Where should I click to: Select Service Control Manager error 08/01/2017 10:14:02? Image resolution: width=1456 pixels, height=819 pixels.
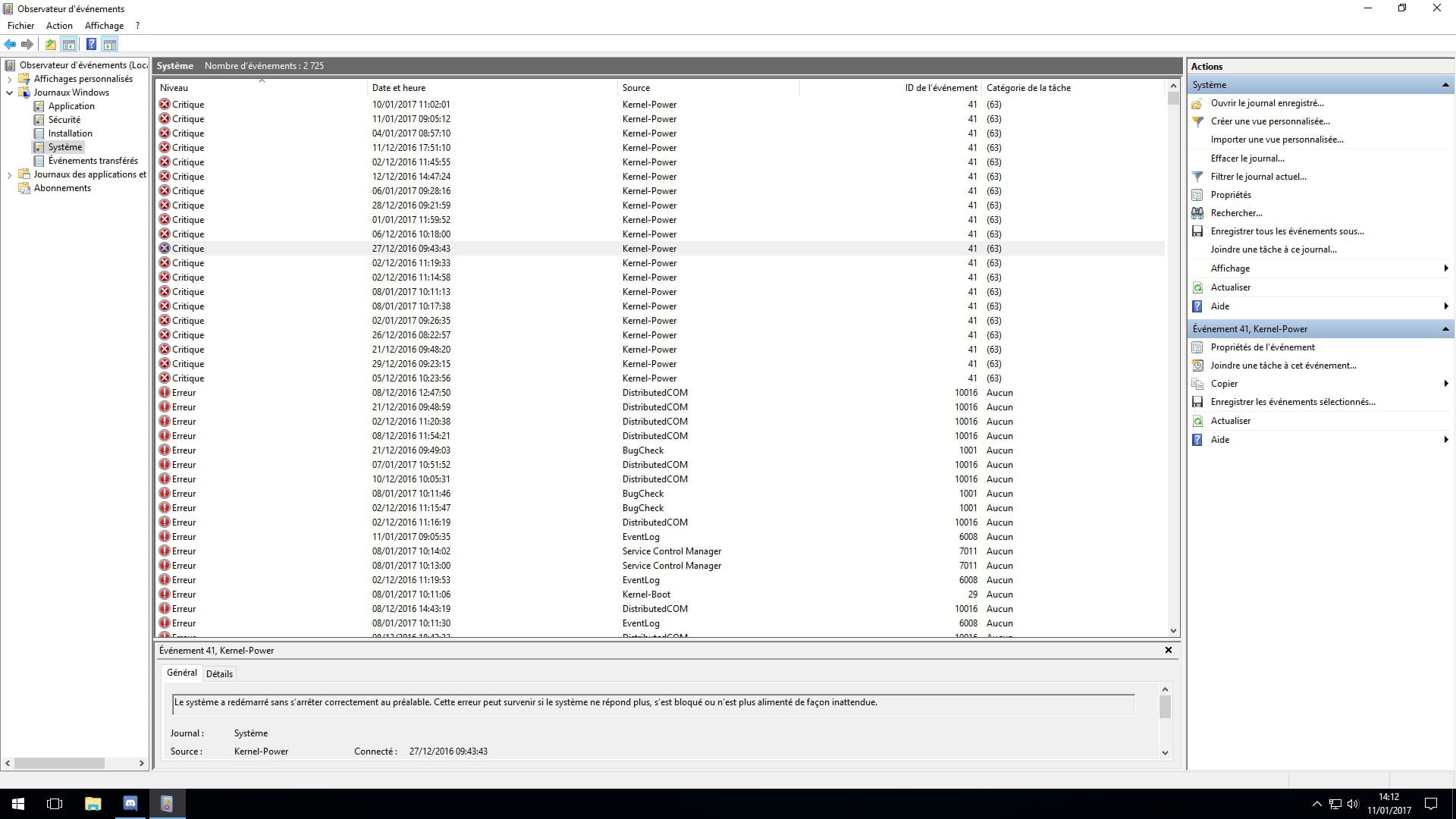click(x=660, y=551)
